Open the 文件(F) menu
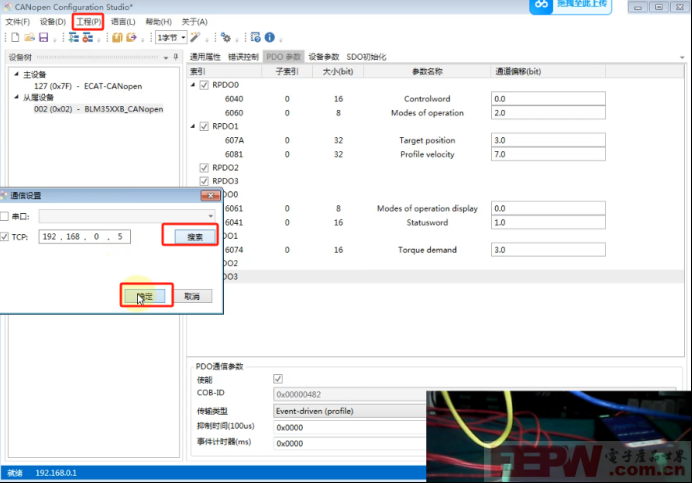This screenshot has width=692, height=483. (18, 22)
